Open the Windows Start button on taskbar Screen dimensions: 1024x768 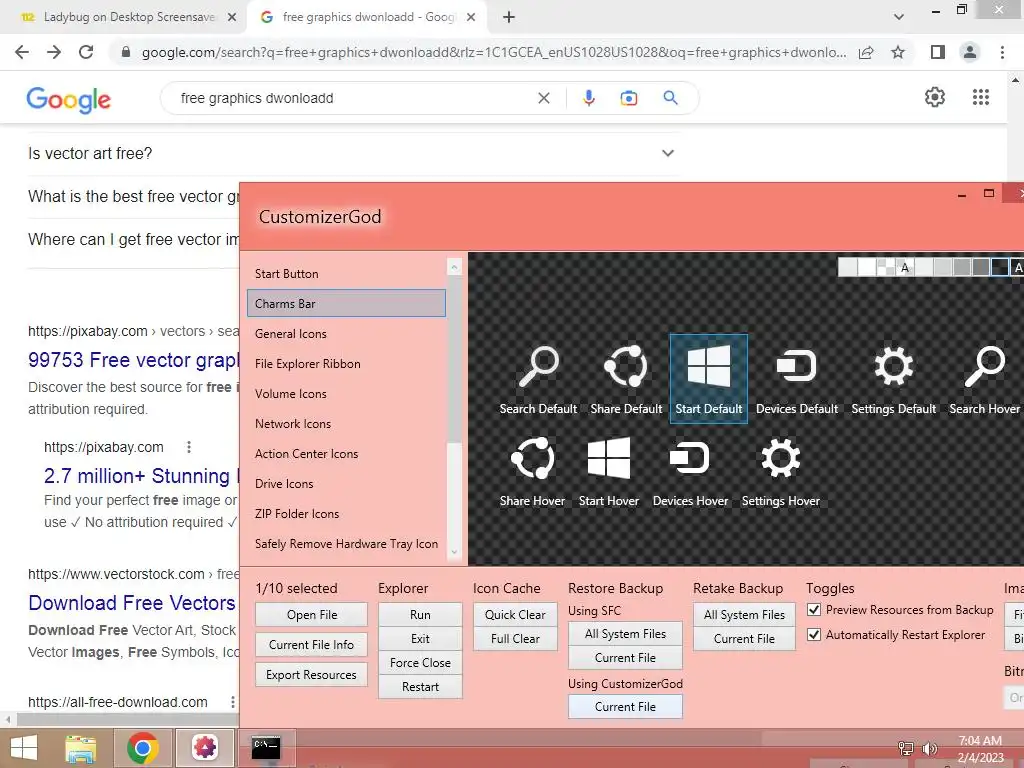click(x=24, y=748)
